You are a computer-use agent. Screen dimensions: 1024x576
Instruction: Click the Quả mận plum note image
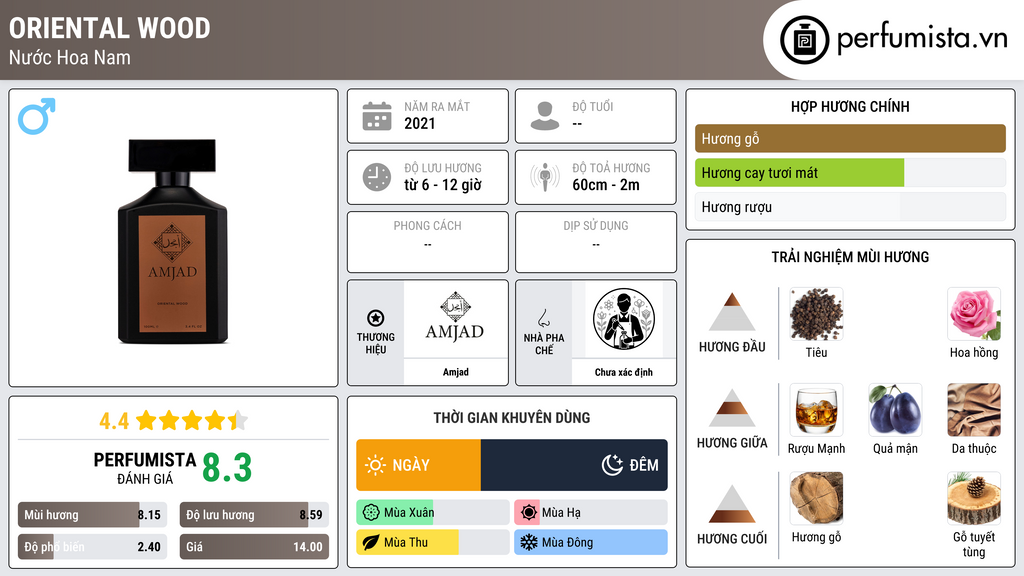(895, 409)
